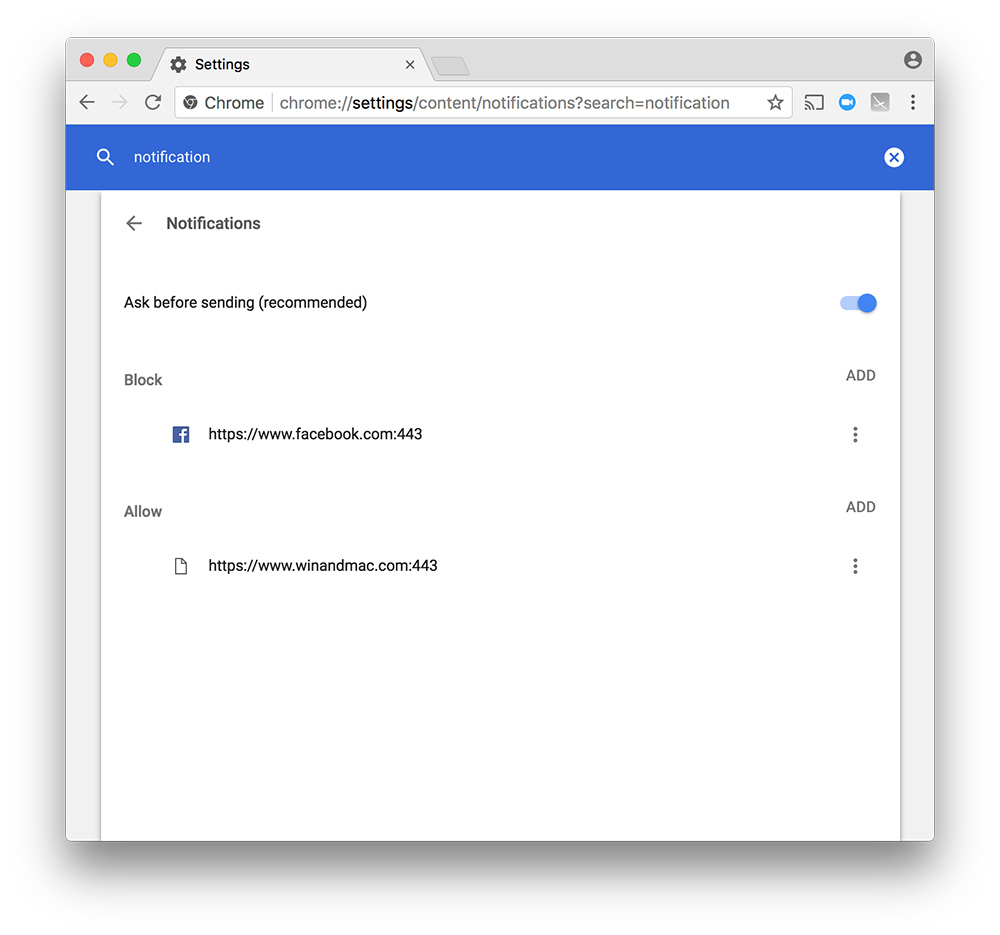Bookmark this page with the star
Screen dimensions: 1000x935
pos(775,102)
